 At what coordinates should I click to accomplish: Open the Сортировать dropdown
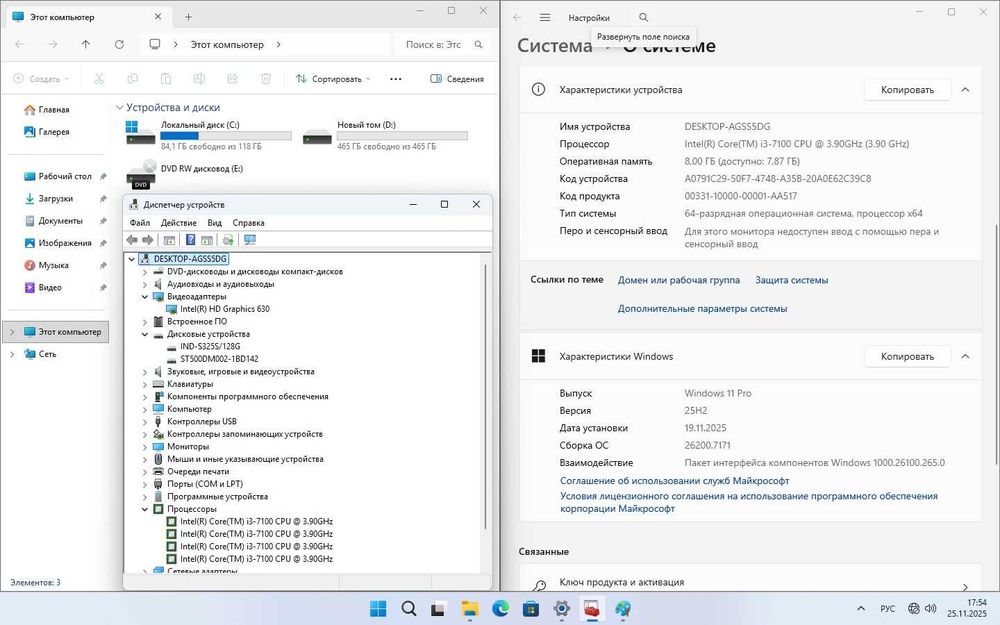pos(333,78)
